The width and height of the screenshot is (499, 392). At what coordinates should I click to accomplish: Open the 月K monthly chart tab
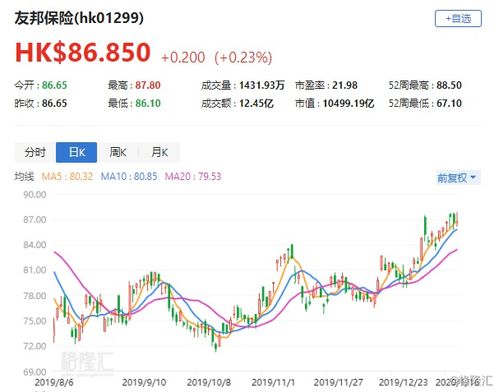pyautogui.click(x=159, y=152)
